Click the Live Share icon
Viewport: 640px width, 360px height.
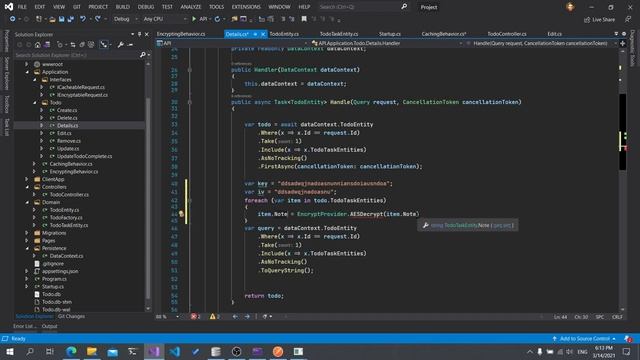coord(587,20)
